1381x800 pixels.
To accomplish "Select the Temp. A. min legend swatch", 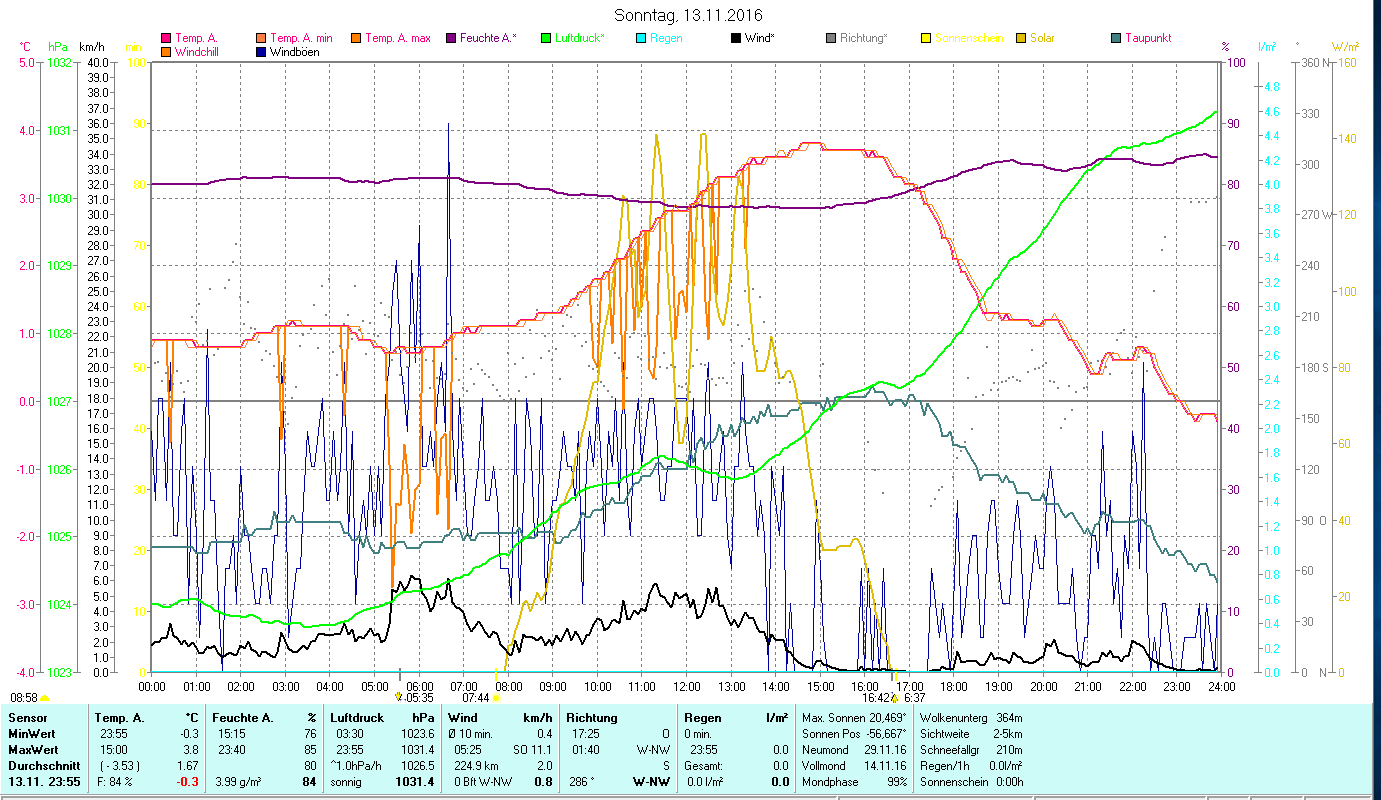I will pyautogui.click(x=262, y=39).
